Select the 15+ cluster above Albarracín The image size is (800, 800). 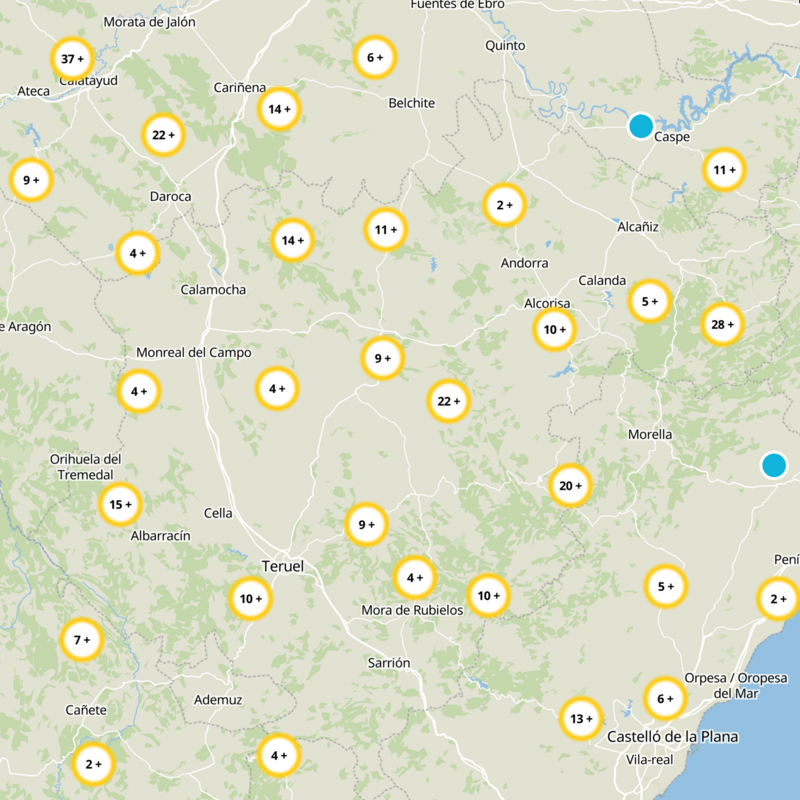(x=120, y=504)
